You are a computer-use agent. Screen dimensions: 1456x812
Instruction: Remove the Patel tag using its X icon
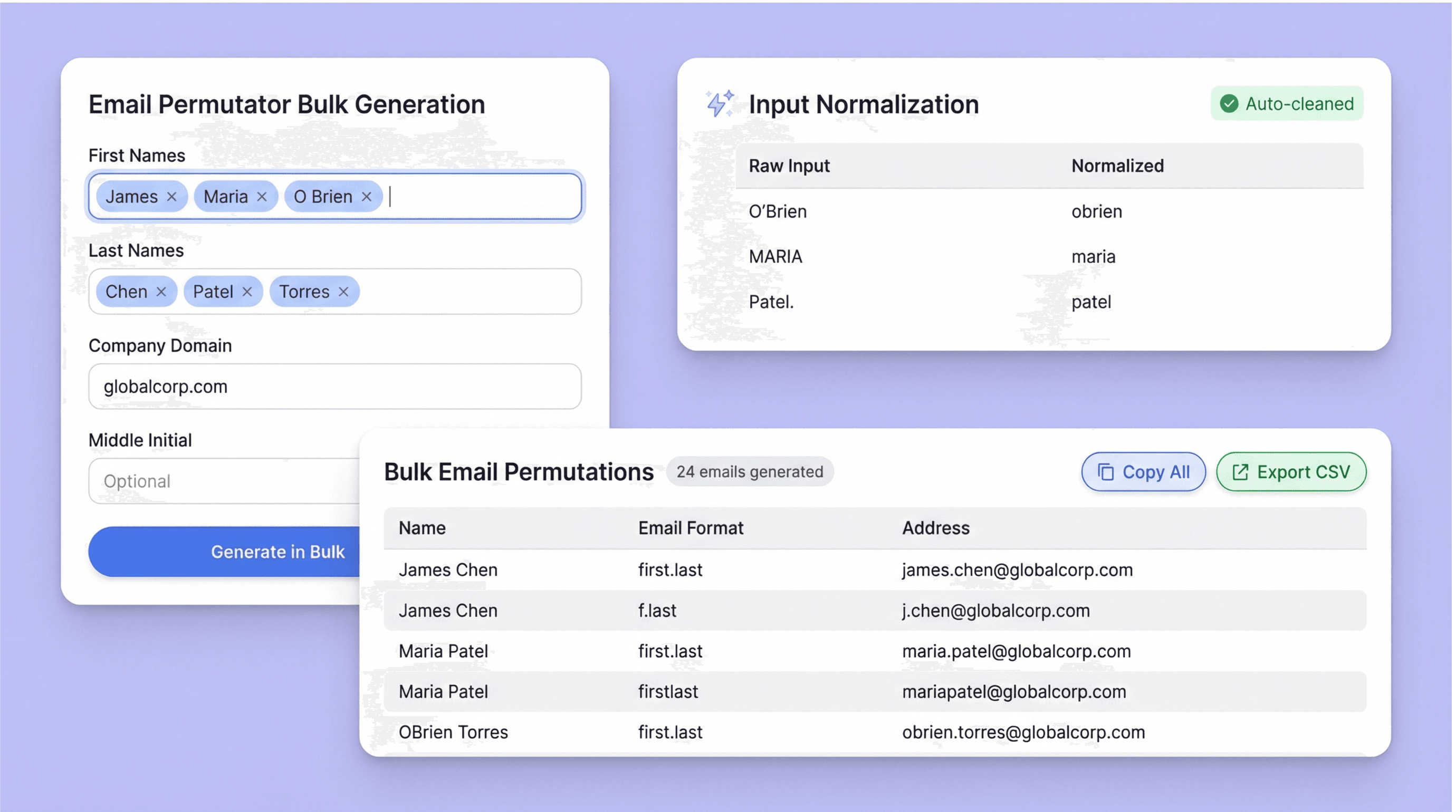point(247,292)
